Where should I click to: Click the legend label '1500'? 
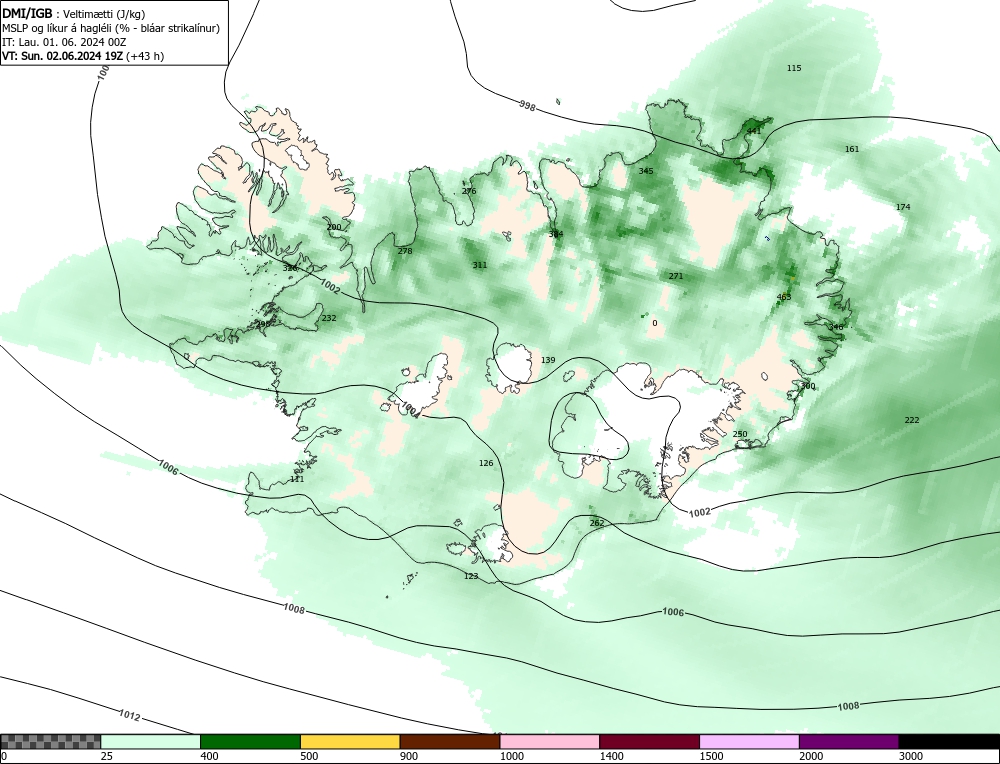[711, 756]
